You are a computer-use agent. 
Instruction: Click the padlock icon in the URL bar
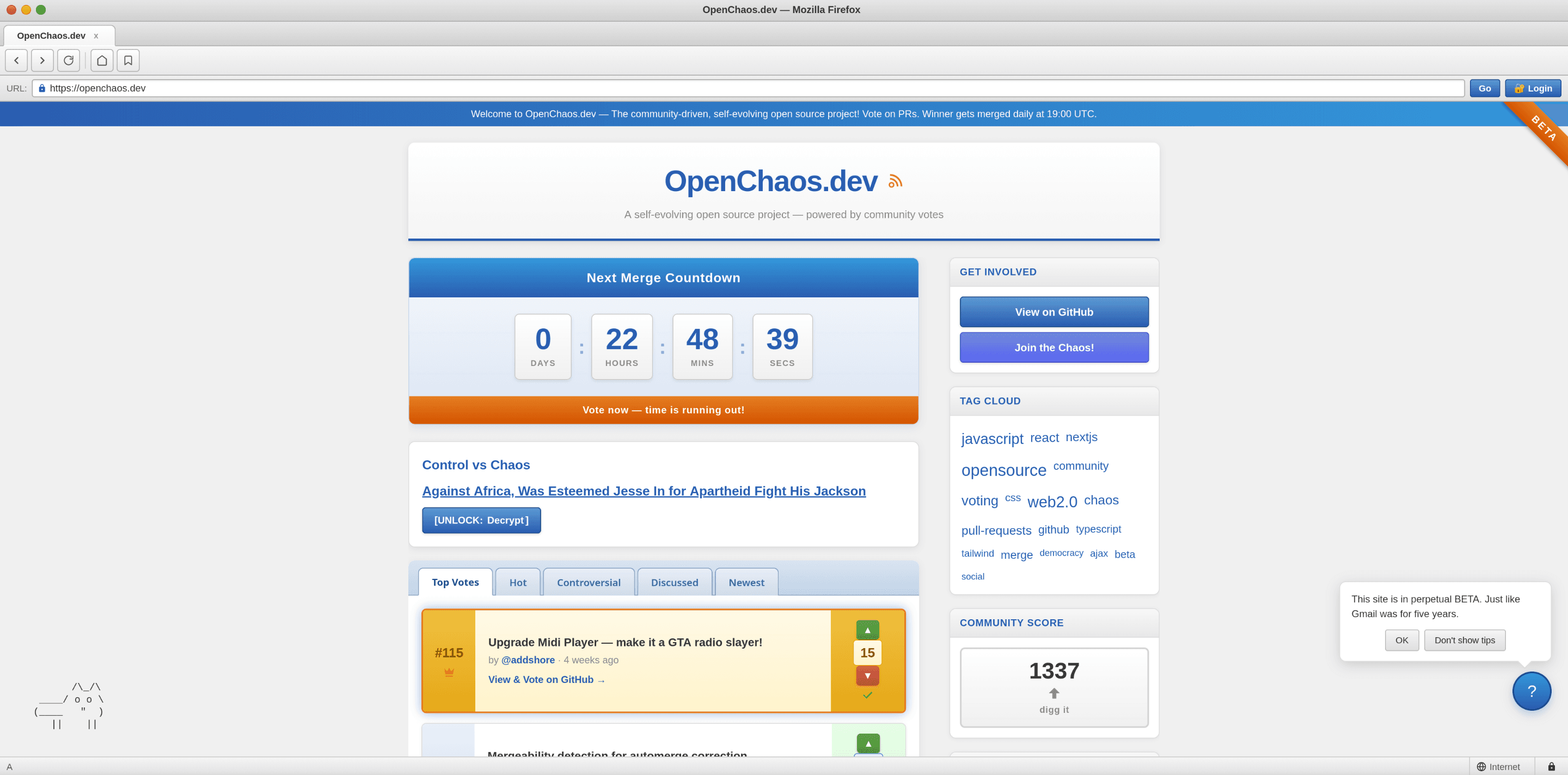(41, 88)
